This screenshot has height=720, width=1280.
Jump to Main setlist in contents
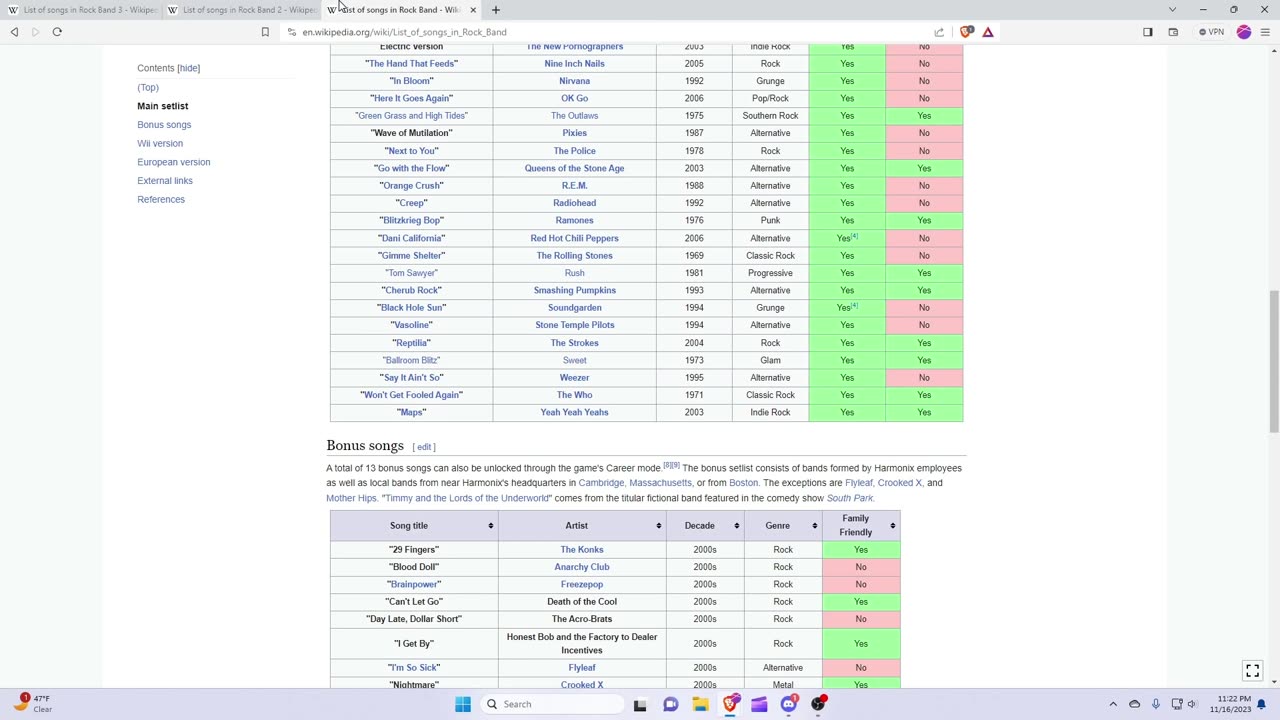[x=162, y=106]
